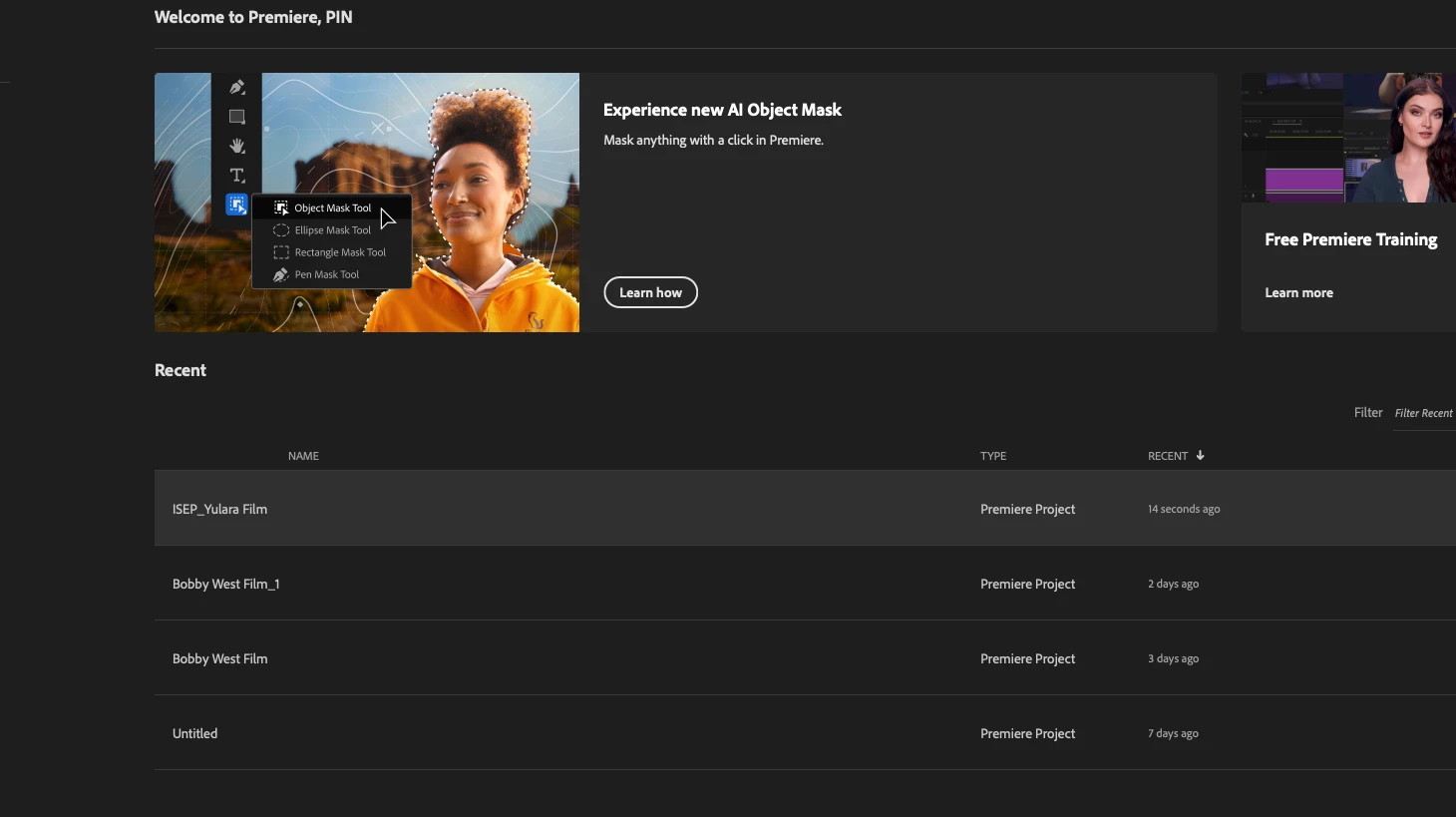Focus the Filter Recent input field
Viewport: 1456px width, 817px height.
coord(1424,413)
